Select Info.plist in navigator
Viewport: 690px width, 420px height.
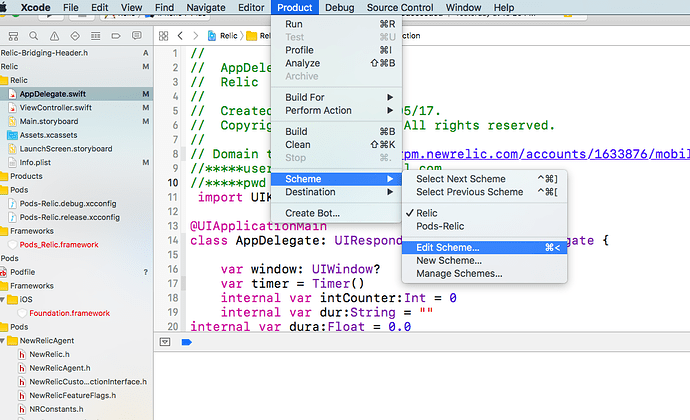point(35,162)
